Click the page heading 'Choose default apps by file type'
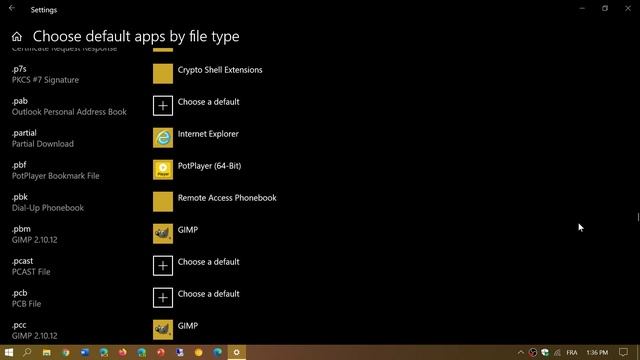The image size is (640, 360). 136,36
